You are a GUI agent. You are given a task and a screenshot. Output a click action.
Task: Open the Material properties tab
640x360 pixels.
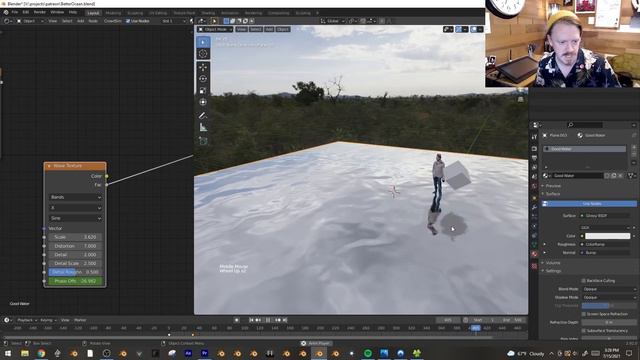[x=534, y=254]
